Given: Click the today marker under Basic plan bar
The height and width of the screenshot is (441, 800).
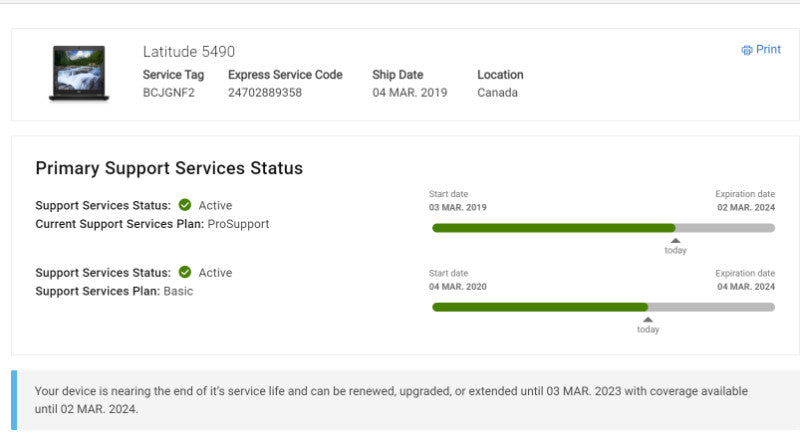Looking at the screenshot, I should coord(648,325).
